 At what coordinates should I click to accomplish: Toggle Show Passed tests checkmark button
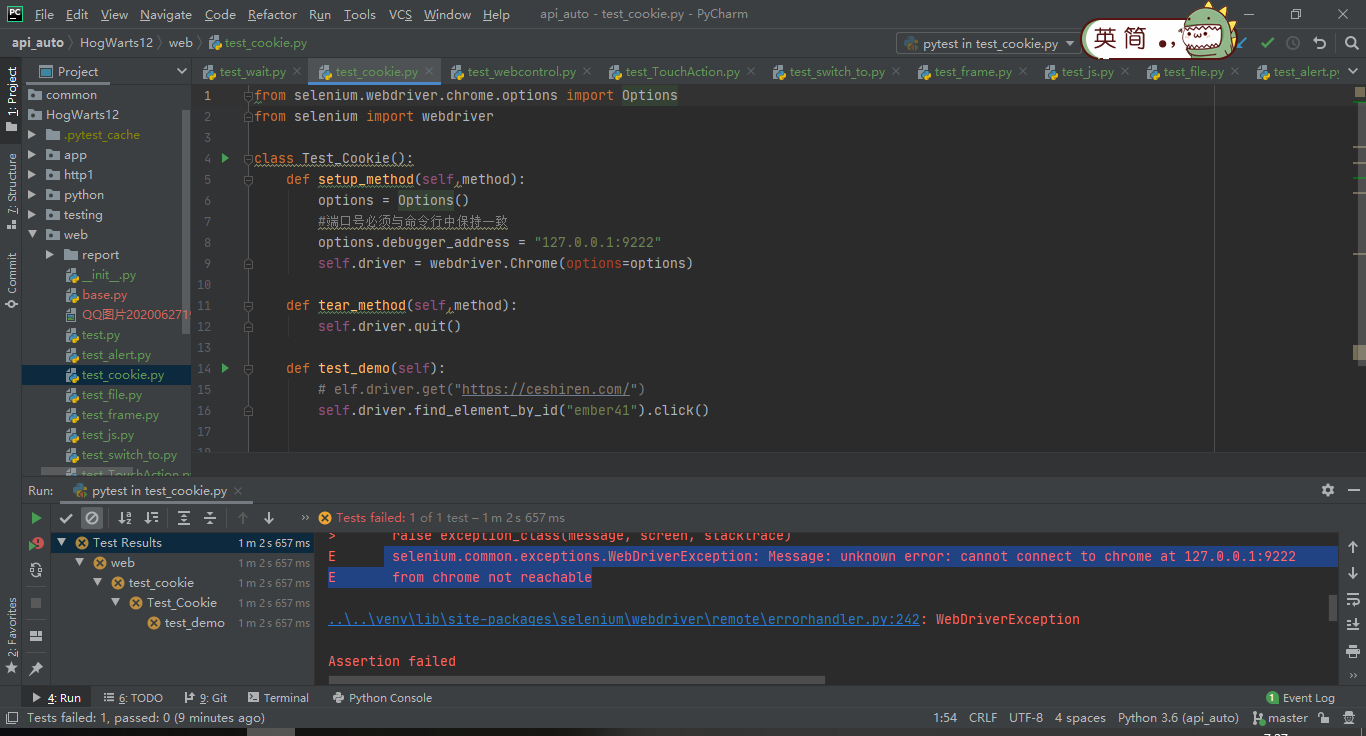pyautogui.click(x=66, y=518)
